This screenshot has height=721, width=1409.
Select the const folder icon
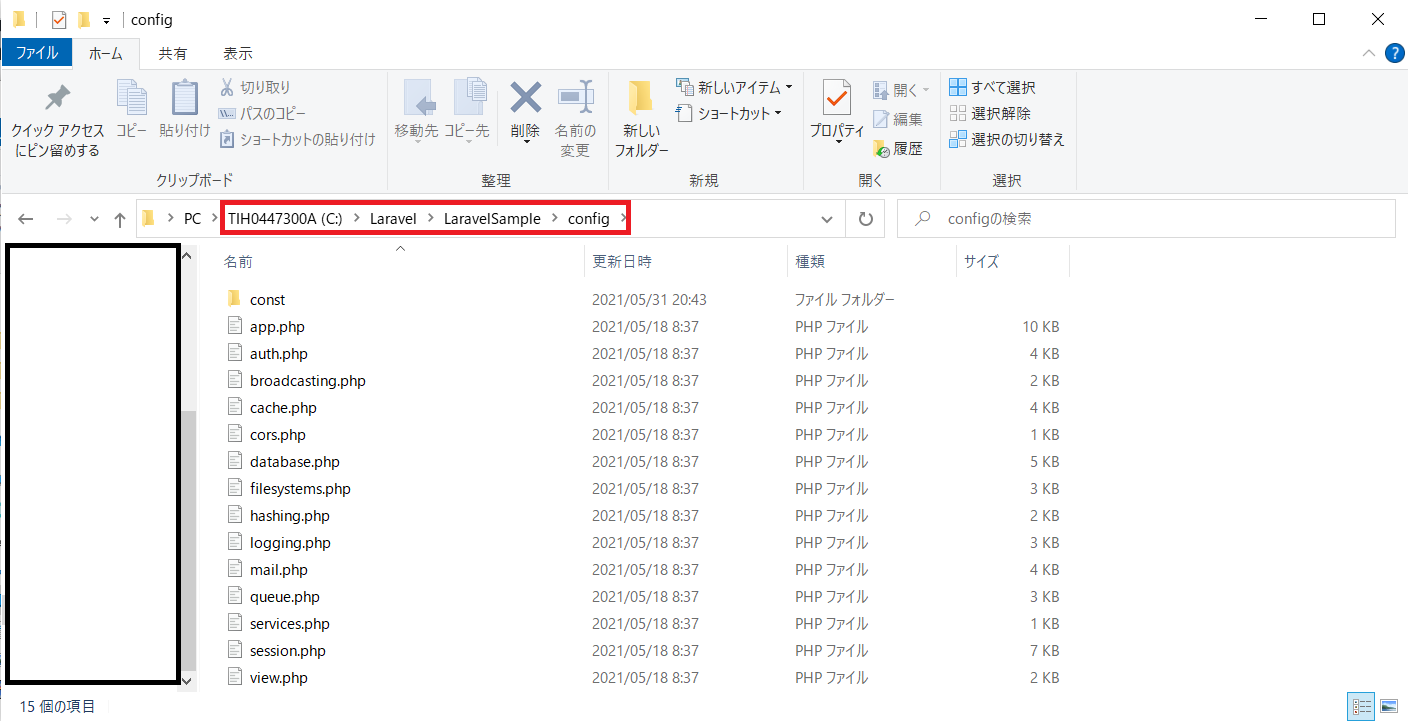235,299
